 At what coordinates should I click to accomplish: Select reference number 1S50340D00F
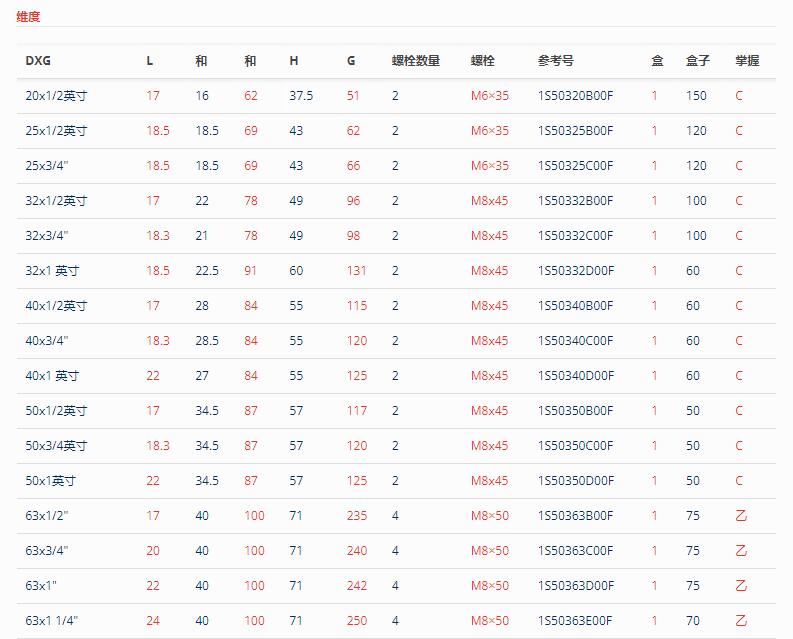pos(576,375)
